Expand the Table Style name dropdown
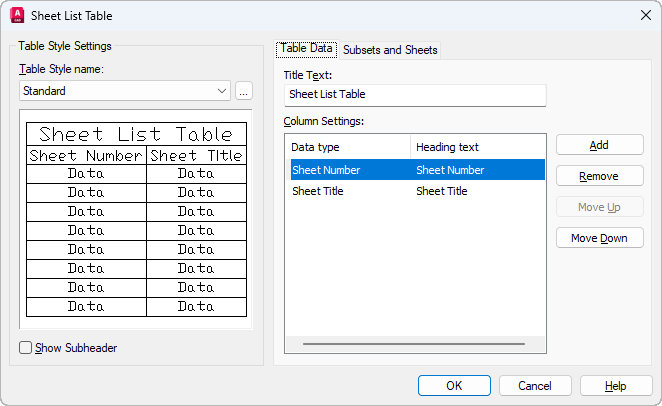 pyautogui.click(x=221, y=91)
